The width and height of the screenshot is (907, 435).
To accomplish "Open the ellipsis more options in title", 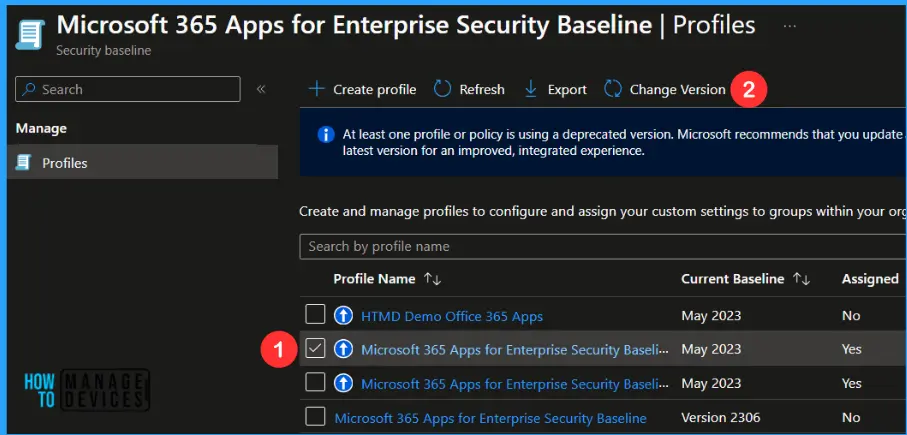I will [x=790, y=24].
